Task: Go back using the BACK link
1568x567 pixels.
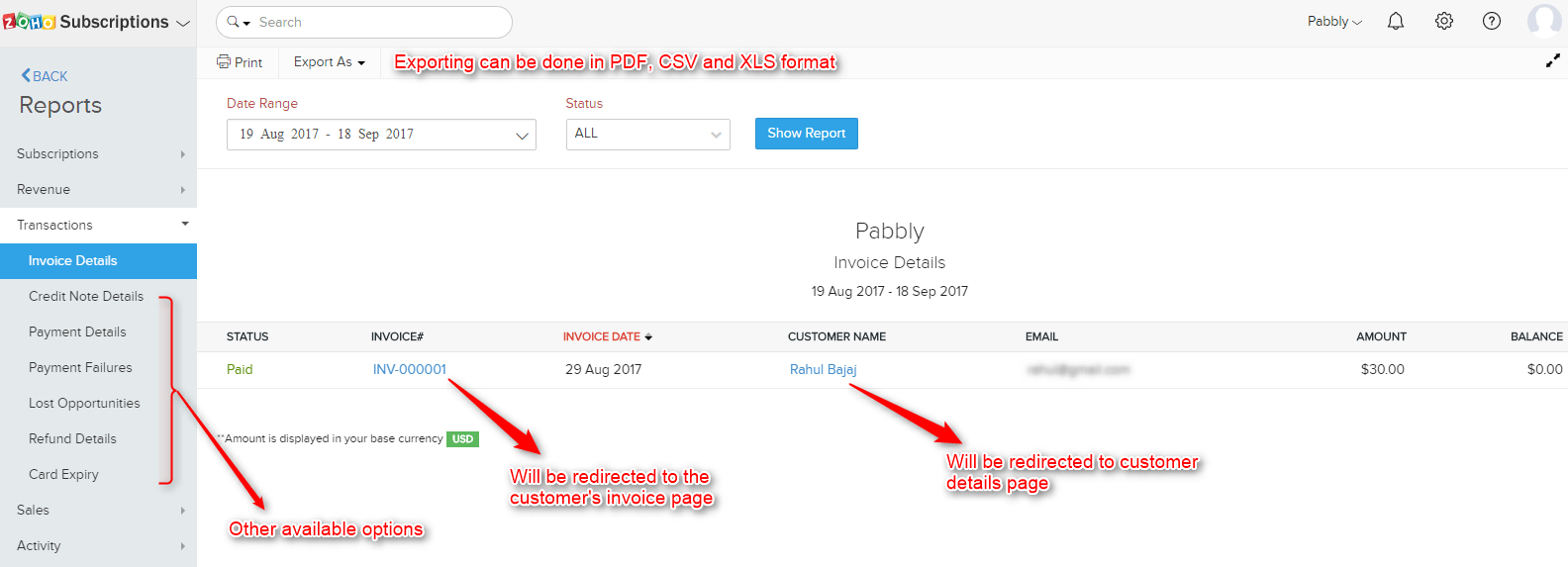Action: (45, 76)
